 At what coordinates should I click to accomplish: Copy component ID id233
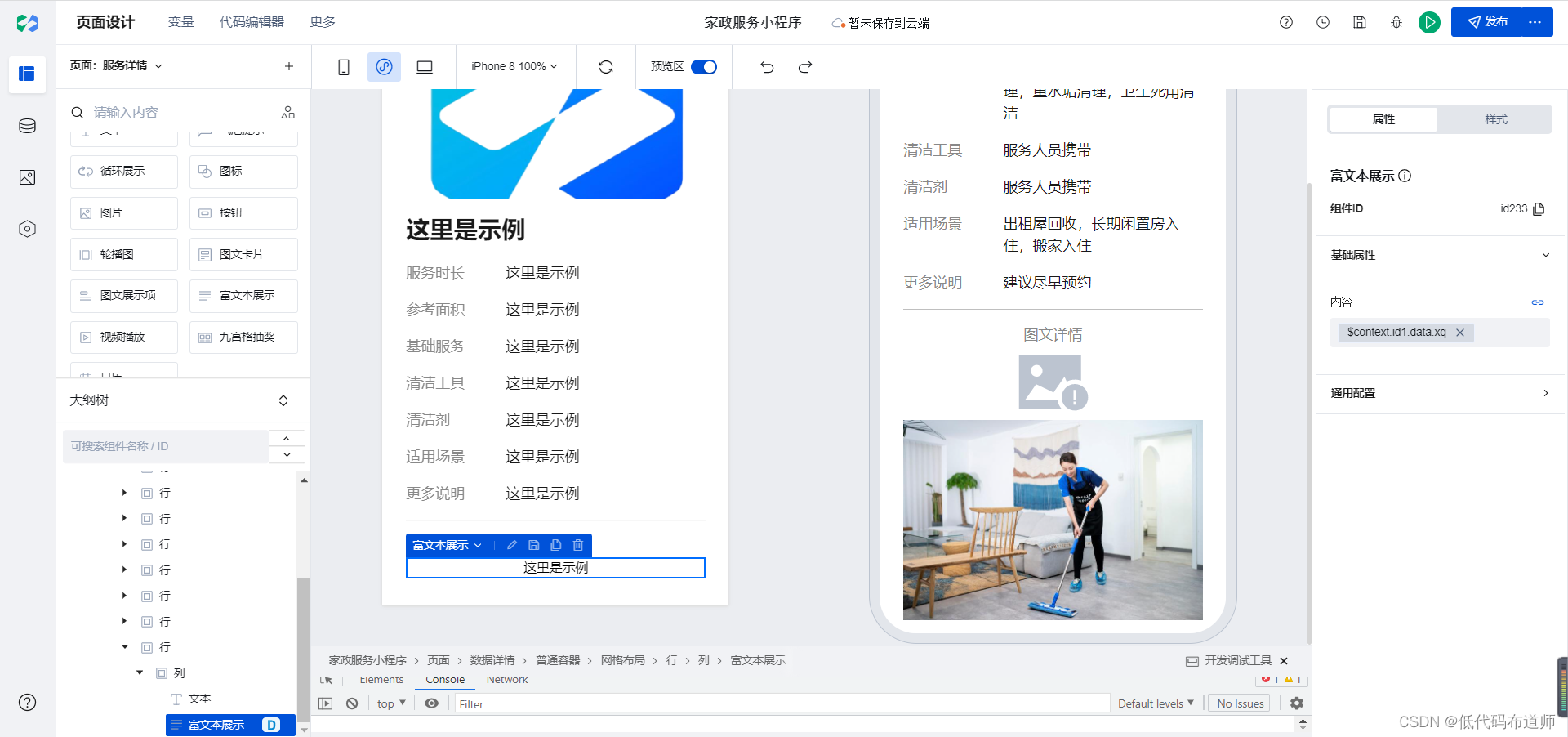click(1539, 209)
